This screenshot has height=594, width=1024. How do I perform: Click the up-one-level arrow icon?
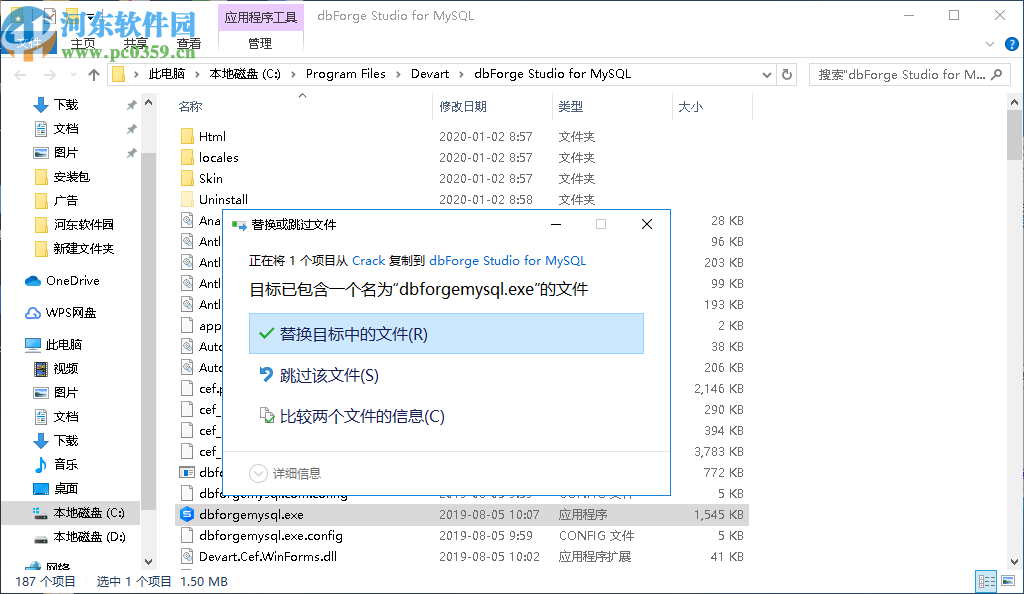(x=93, y=73)
